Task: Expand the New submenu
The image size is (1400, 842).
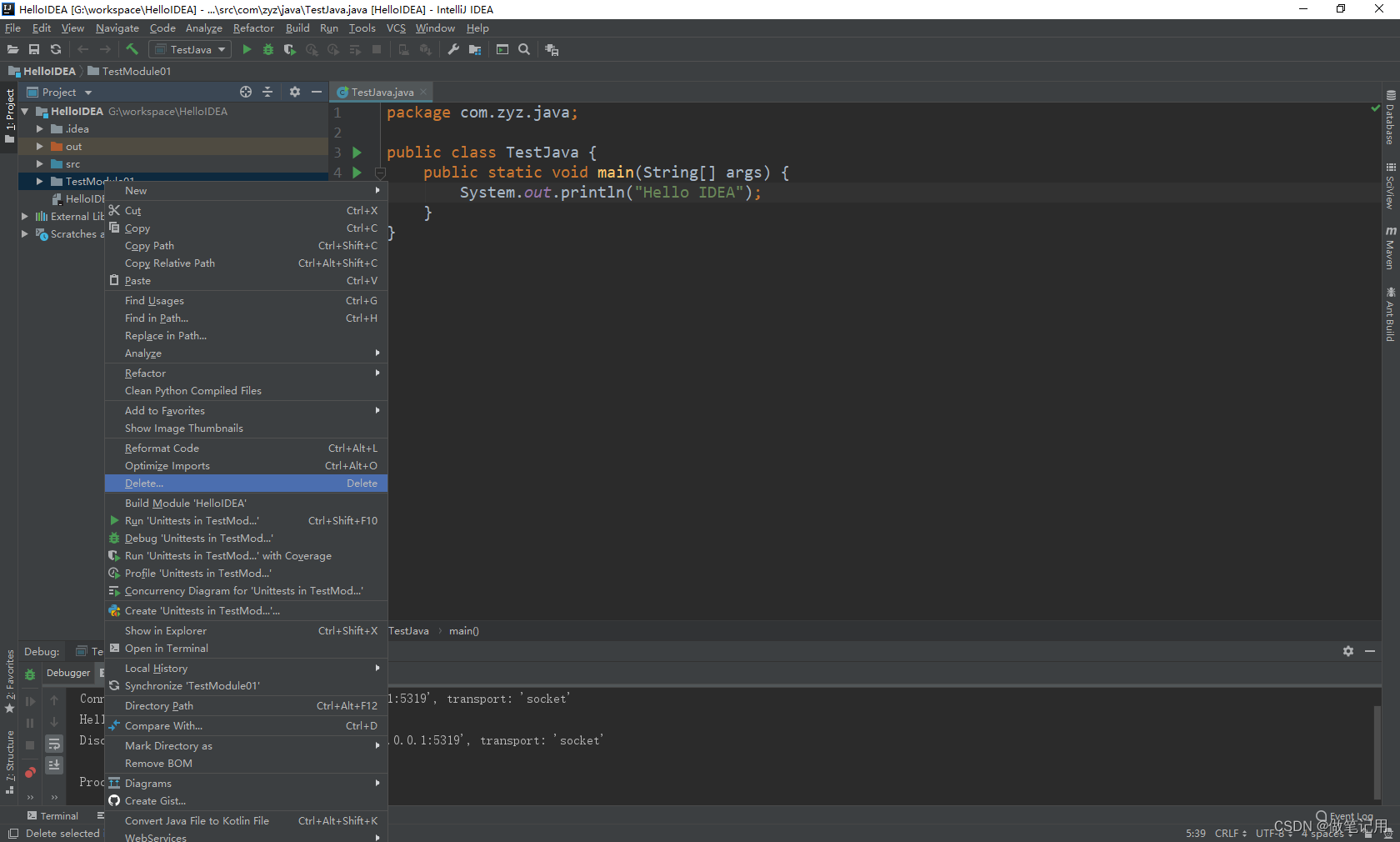Action: click(x=246, y=191)
